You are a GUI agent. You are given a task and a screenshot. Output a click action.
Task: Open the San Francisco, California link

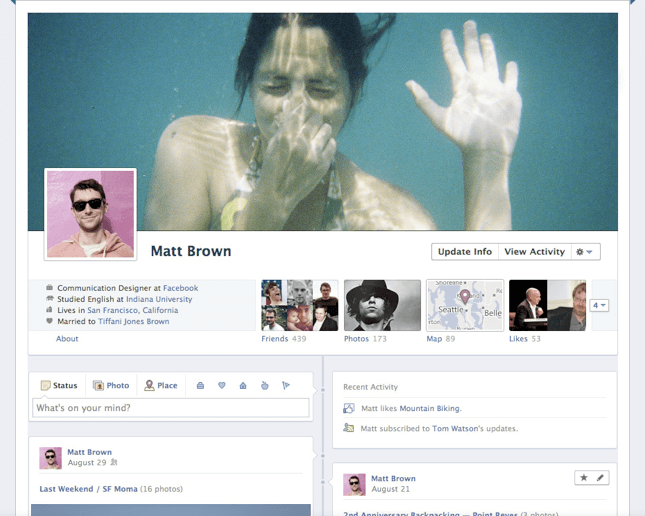pos(133,310)
